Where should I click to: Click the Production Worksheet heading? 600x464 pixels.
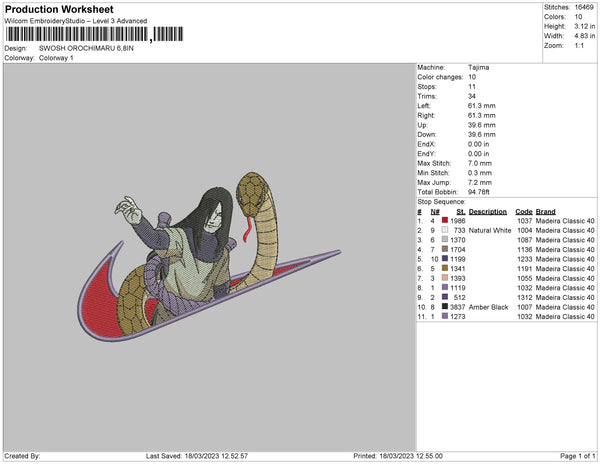click(x=59, y=9)
